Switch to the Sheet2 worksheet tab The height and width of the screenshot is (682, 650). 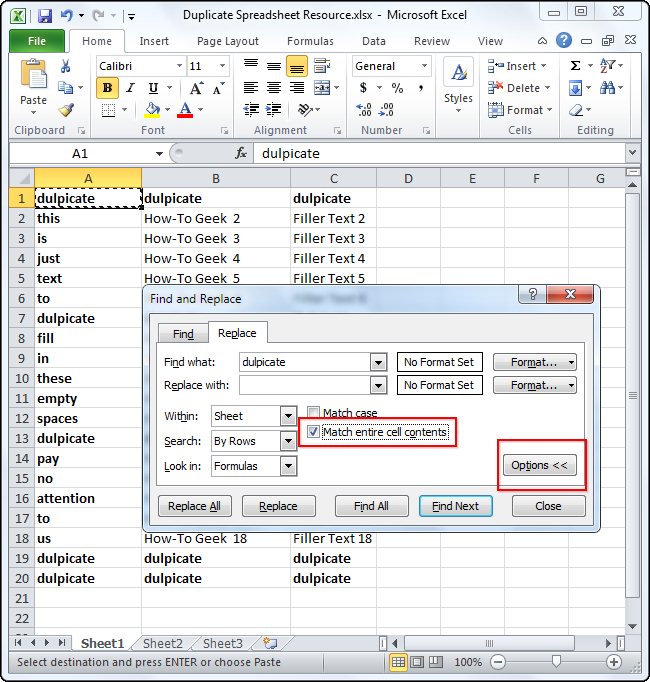(x=163, y=643)
